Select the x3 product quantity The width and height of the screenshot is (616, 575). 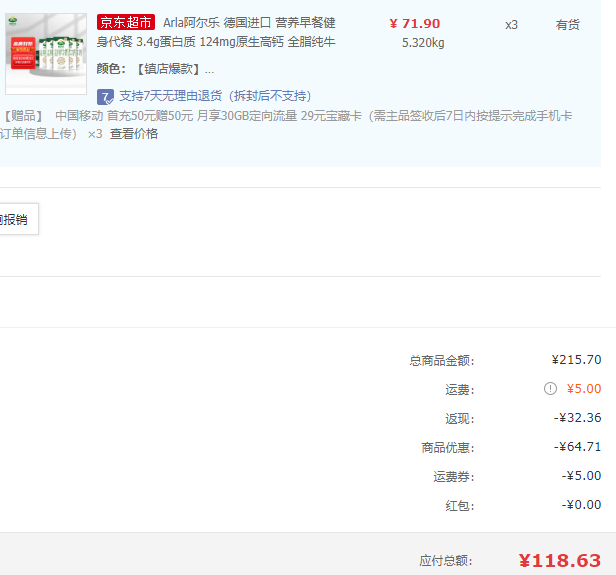(511, 25)
